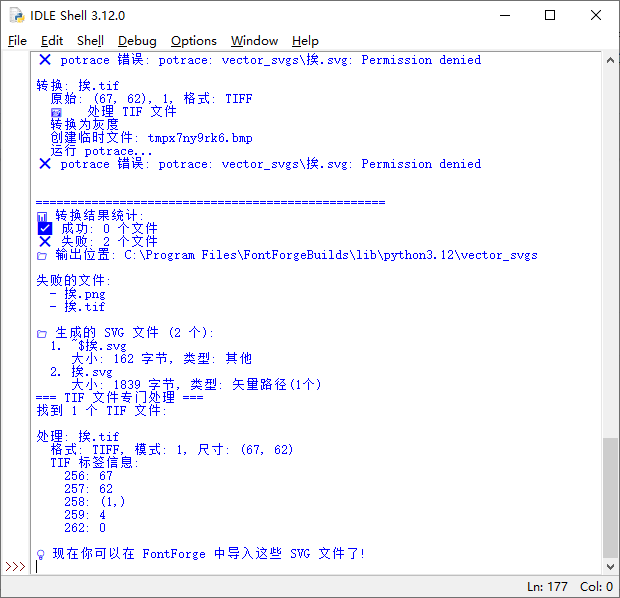
Task: Open the Debug menu
Action: coord(137,41)
